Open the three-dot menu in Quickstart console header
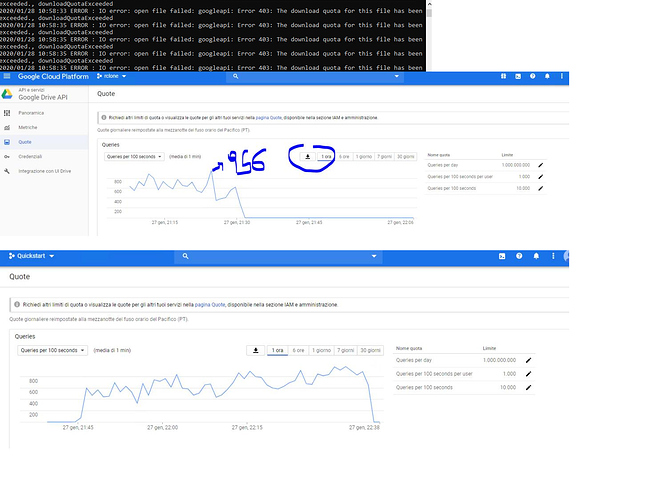This screenshot has height=500, width=666. [553, 256]
